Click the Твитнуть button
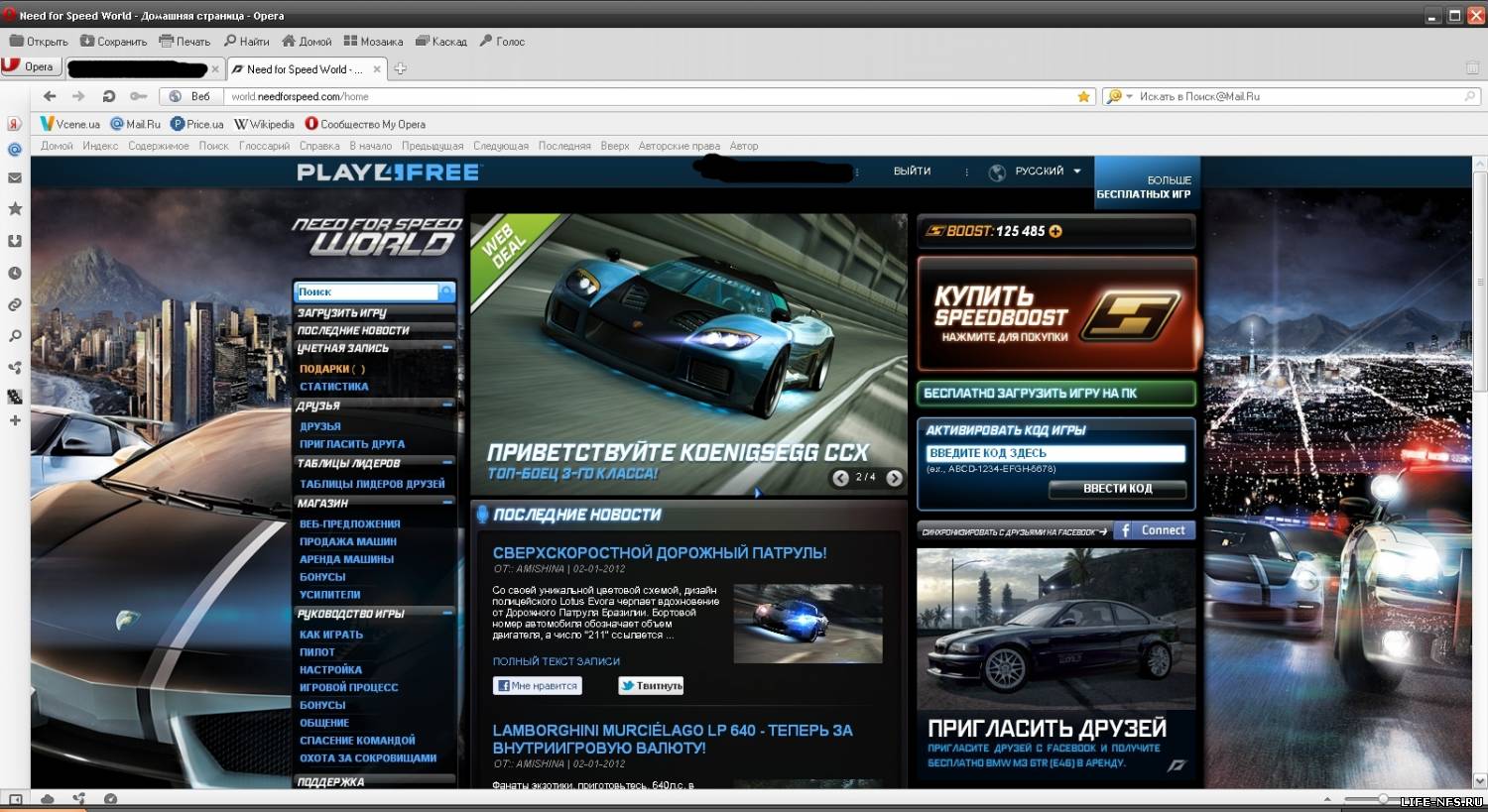 pyautogui.click(x=652, y=685)
